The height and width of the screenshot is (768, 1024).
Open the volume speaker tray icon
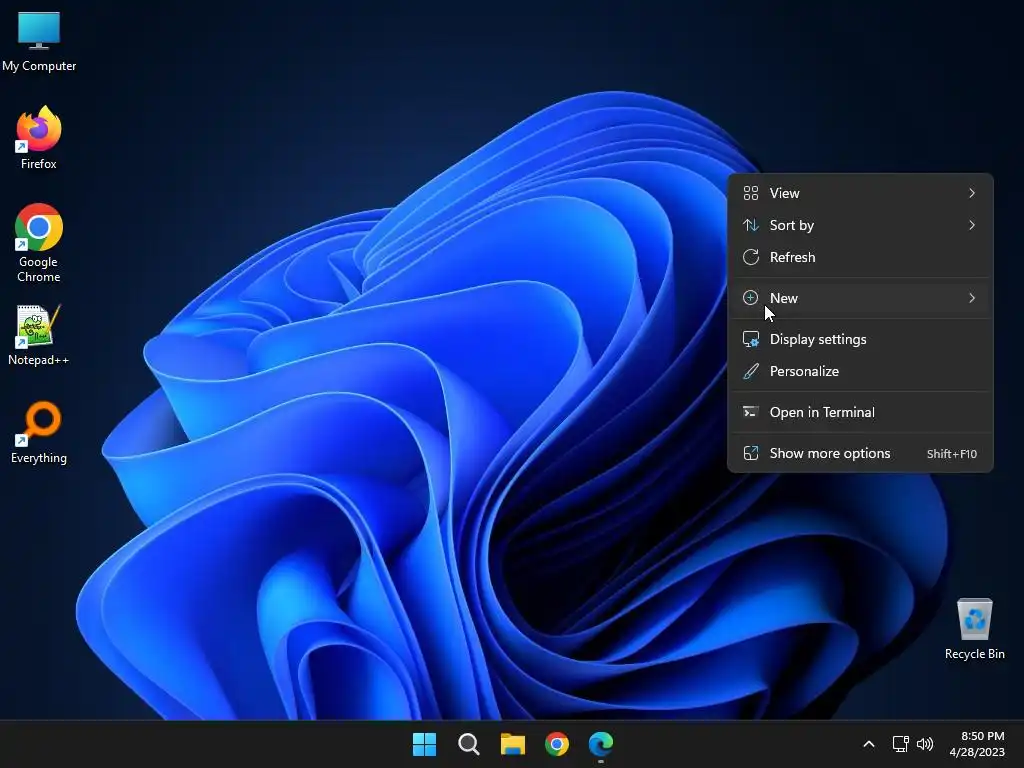[925, 744]
